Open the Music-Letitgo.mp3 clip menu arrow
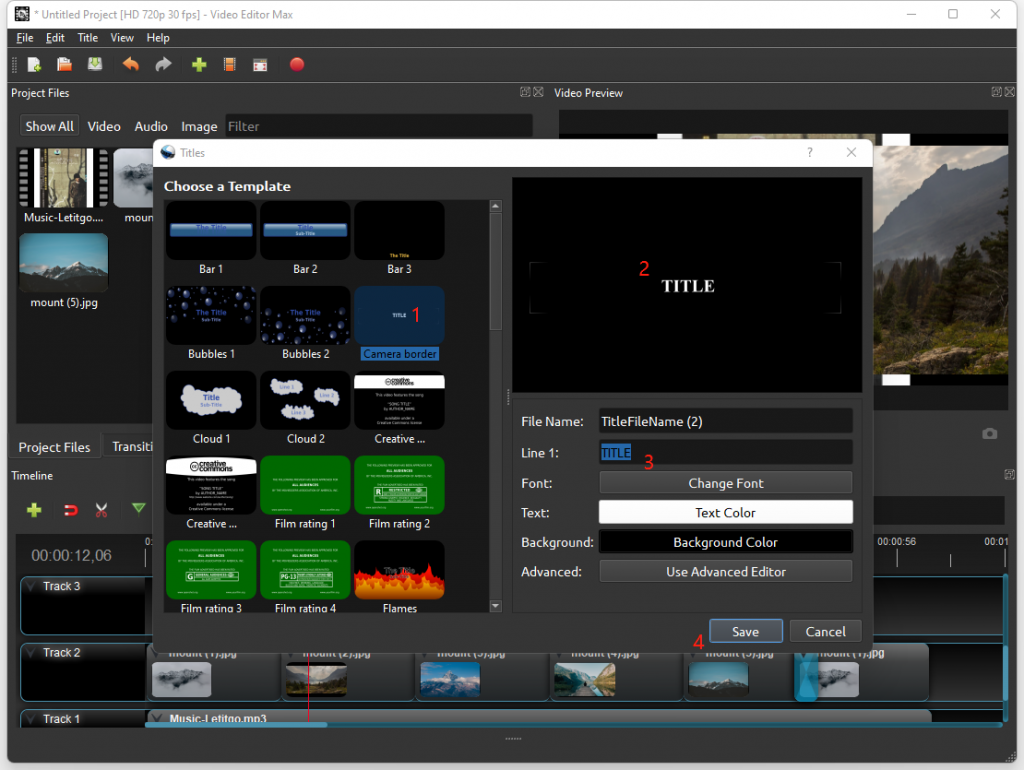 (x=157, y=718)
